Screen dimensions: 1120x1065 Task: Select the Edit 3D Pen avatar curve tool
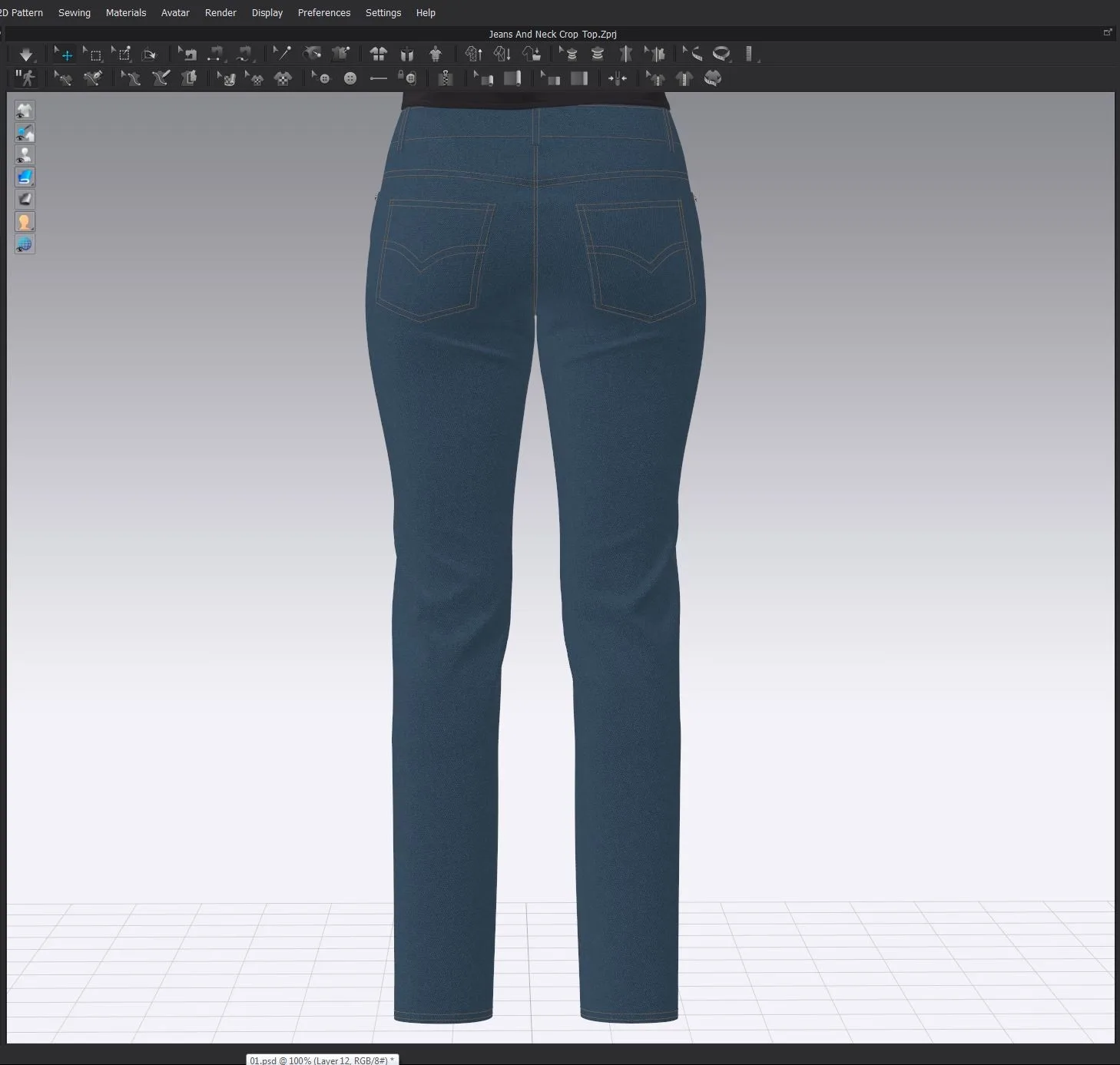click(x=131, y=78)
